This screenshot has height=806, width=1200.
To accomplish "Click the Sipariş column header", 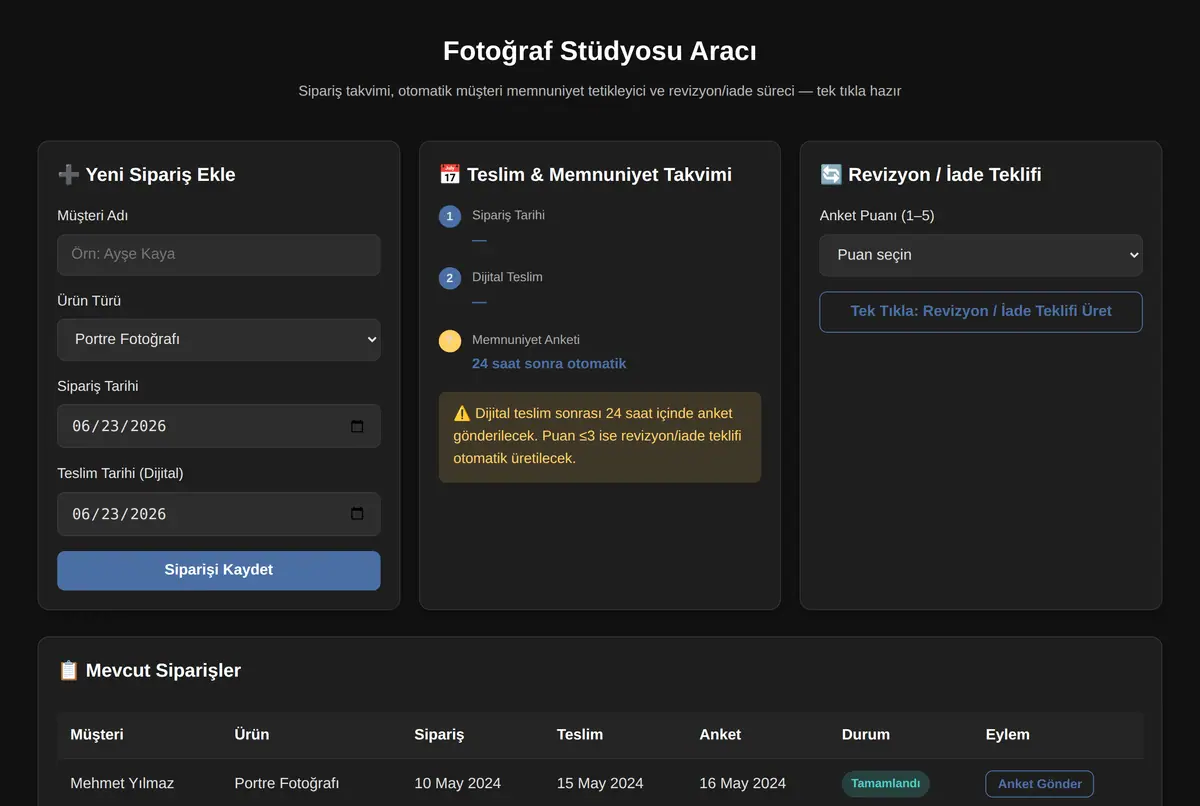I will click(439, 735).
